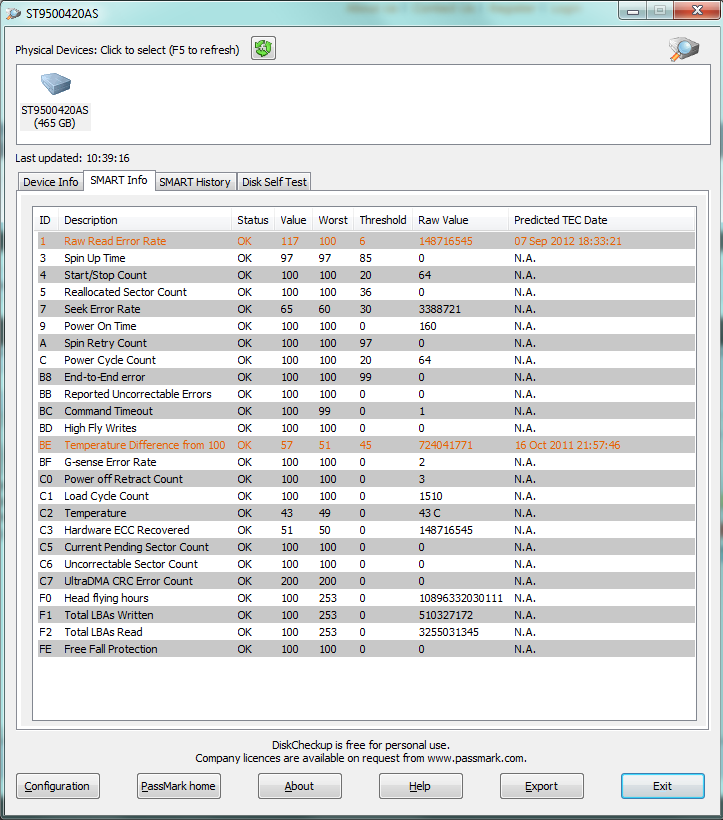Click the PassMark home button

click(x=178, y=786)
